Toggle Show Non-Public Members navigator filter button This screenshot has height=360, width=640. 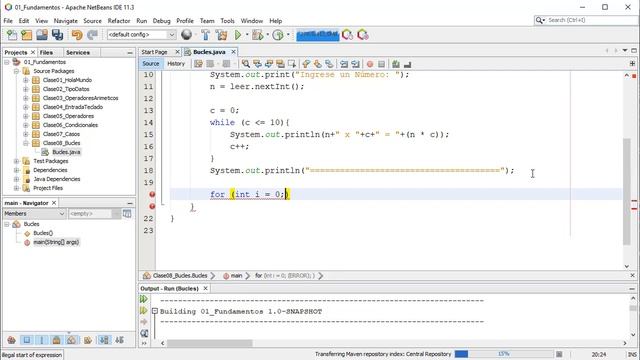(57, 340)
